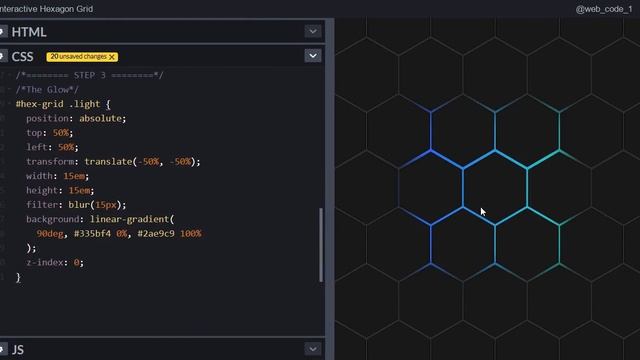The width and height of the screenshot is (640, 360).
Task: Open the JS panel dropdown chevron
Action: 313,349
